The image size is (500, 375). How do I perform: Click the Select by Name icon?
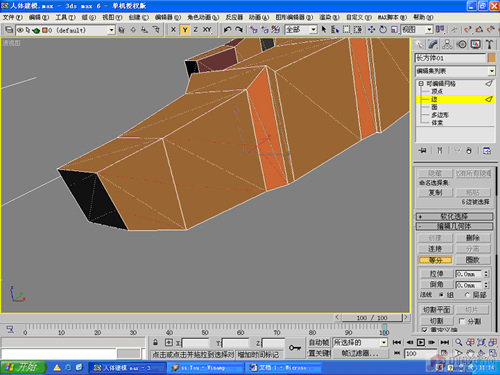(335, 30)
